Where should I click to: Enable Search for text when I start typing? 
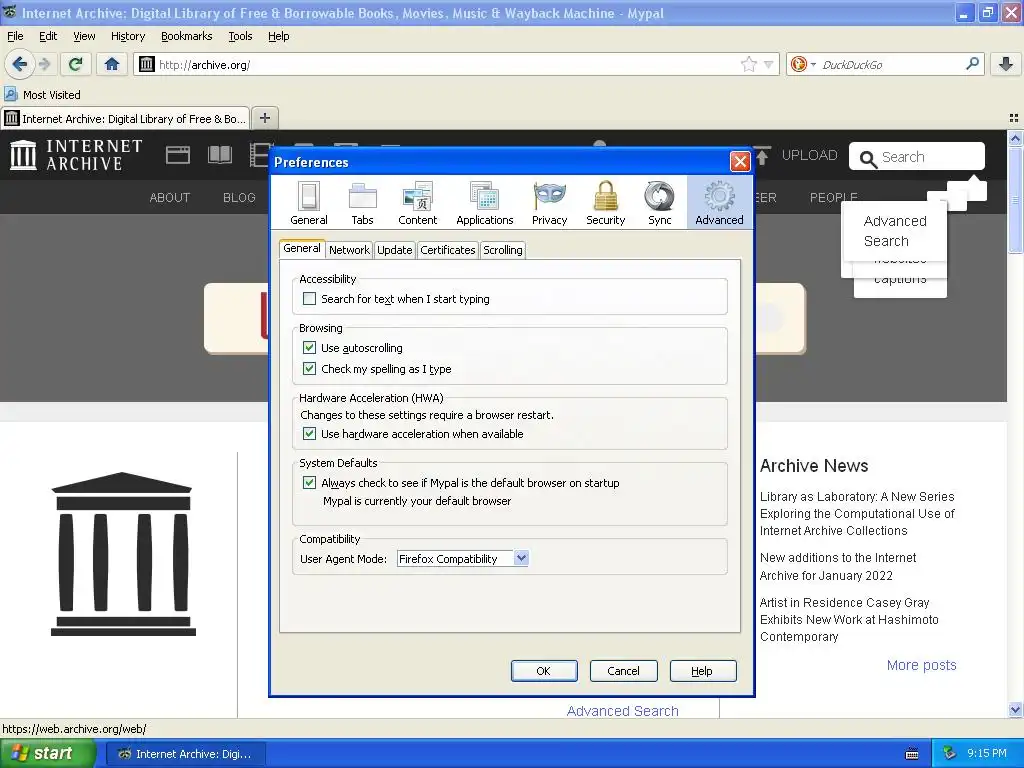(310, 298)
